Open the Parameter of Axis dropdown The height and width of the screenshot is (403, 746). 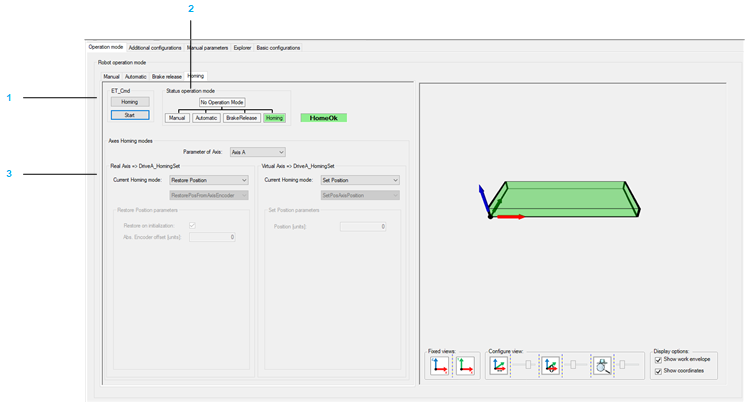[257, 153]
